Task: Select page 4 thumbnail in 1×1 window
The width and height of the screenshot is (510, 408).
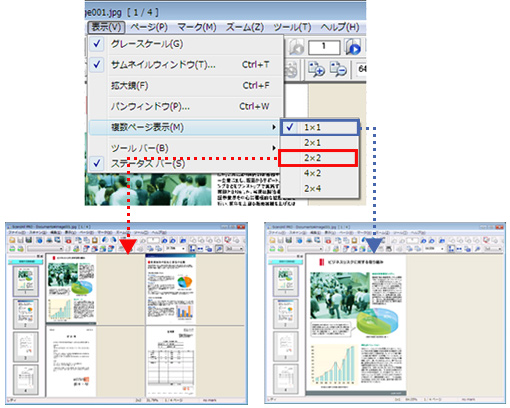Action: pos(286,379)
